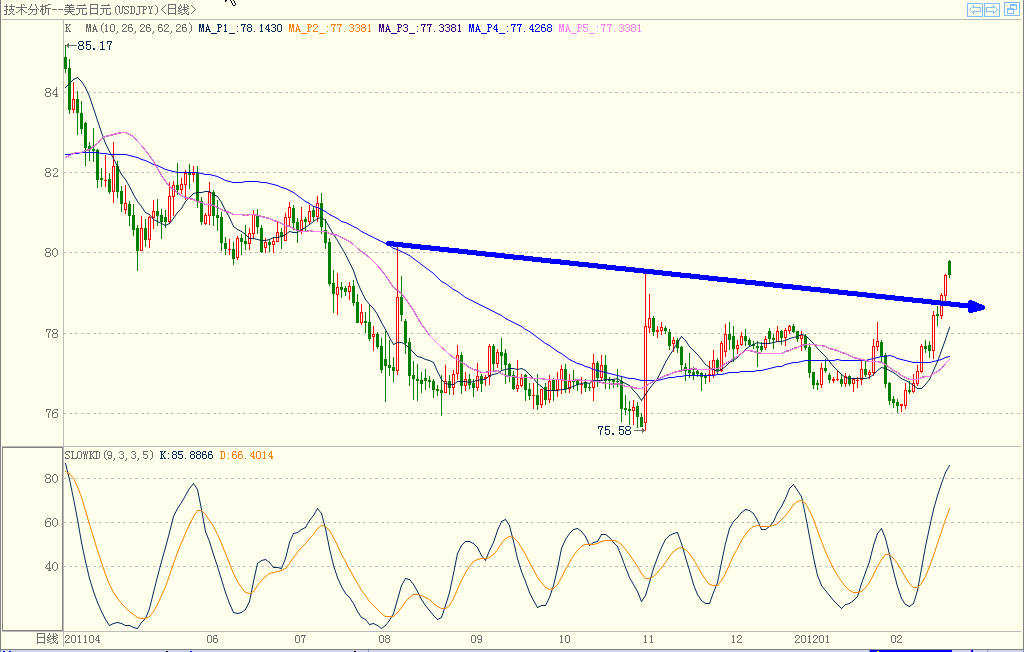Click the 02 month label on time axis
This screenshot has width=1024, height=652.
click(x=896, y=639)
